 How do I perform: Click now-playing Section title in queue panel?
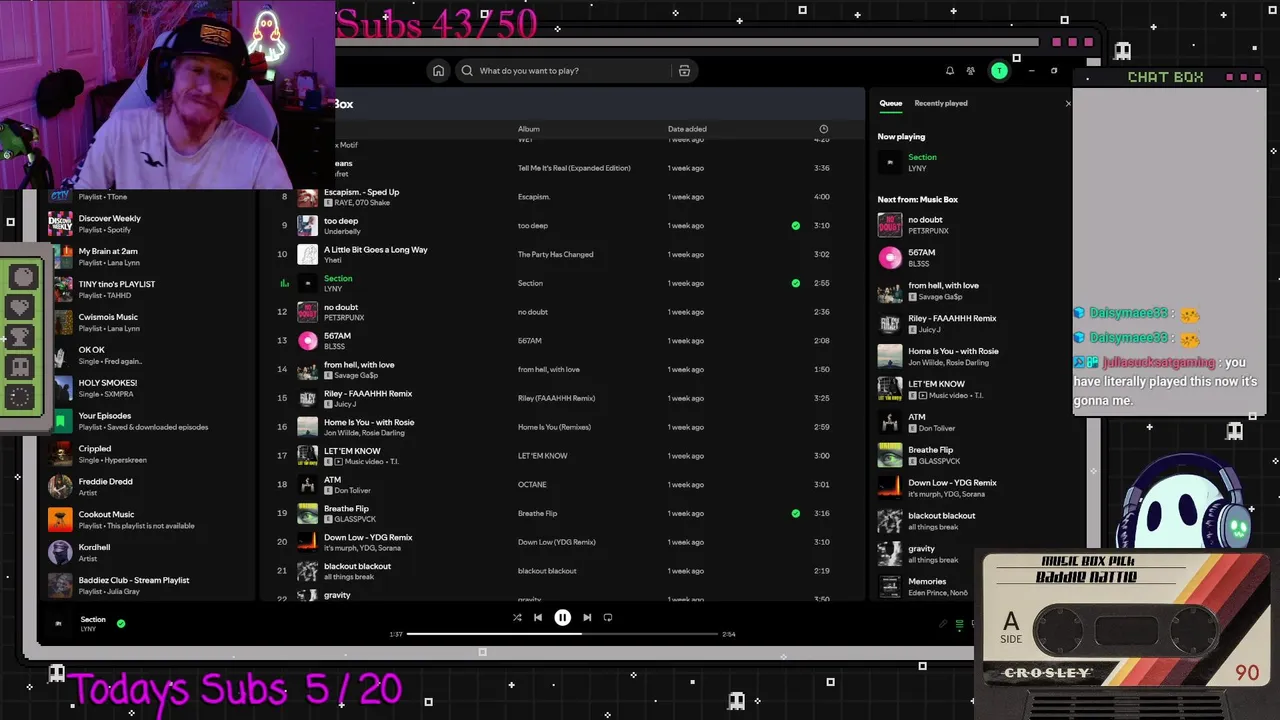(922, 157)
